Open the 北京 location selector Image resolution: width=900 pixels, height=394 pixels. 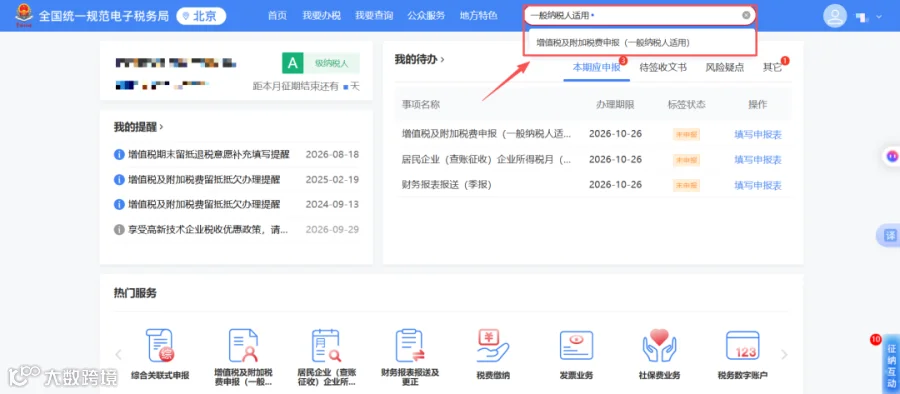(x=201, y=16)
